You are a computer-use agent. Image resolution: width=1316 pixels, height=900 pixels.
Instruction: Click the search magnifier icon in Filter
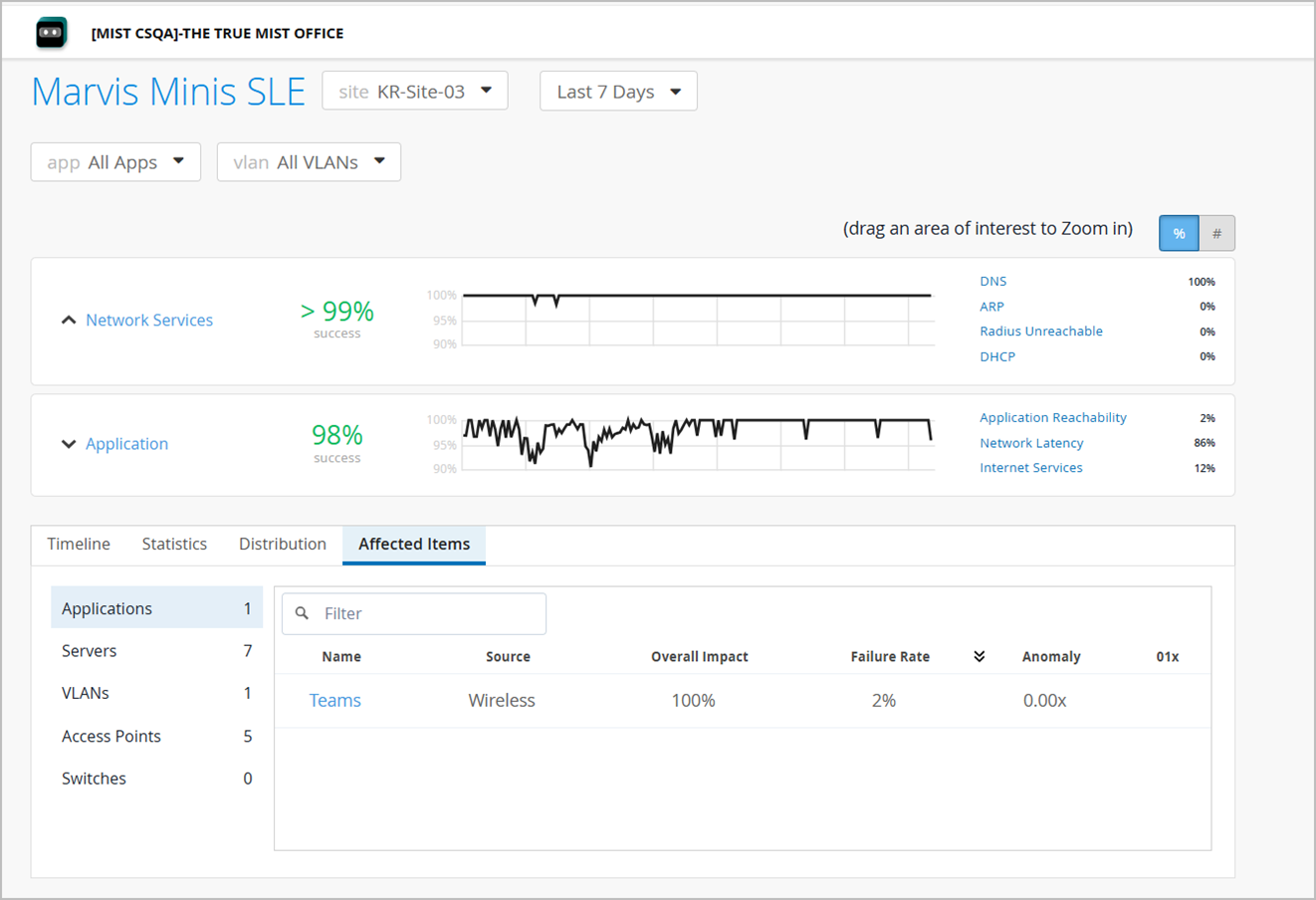(303, 613)
